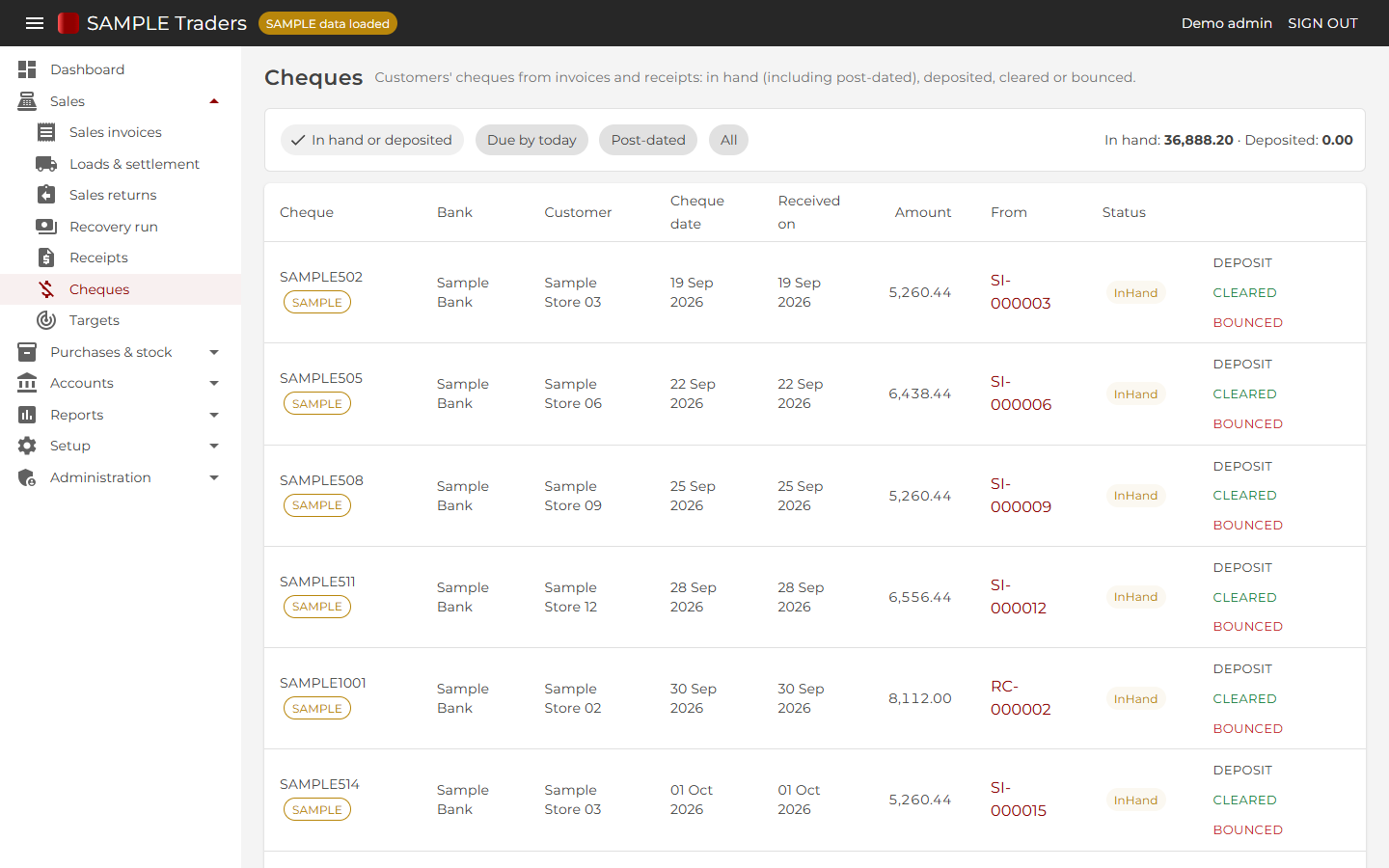Viewport: 1389px width, 868px height.
Task: Click the Reports chart icon
Action: tap(27, 415)
